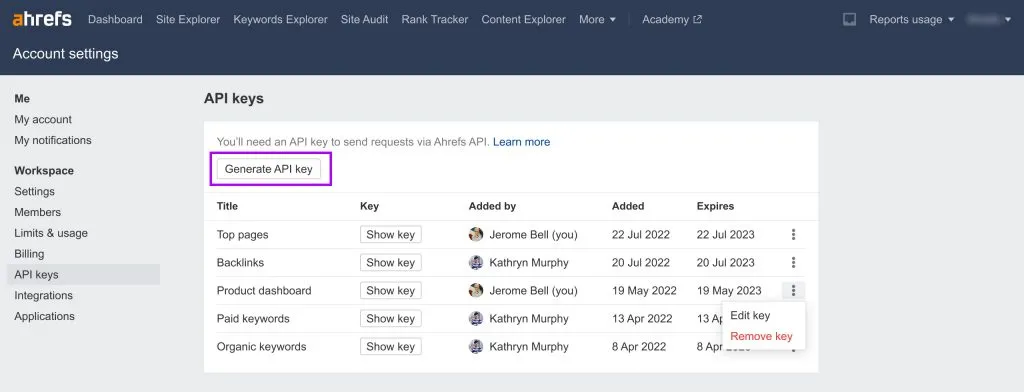The width and height of the screenshot is (1024, 392).
Task: Click the Added by column header
Action: [x=492, y=206]
